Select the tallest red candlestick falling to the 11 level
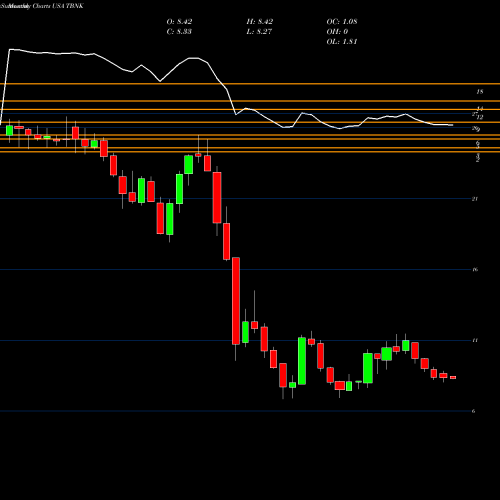This screenshot has height=500, width=500. [x=236, y=301]
